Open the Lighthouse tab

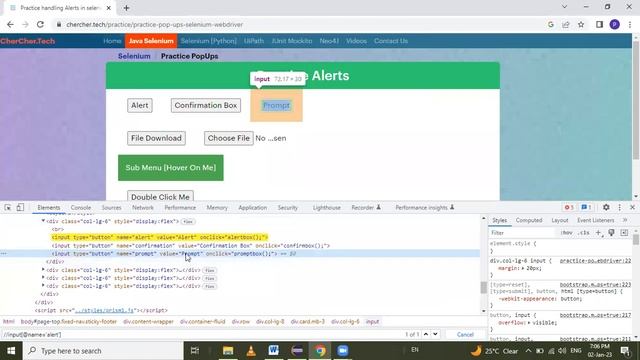327,208
